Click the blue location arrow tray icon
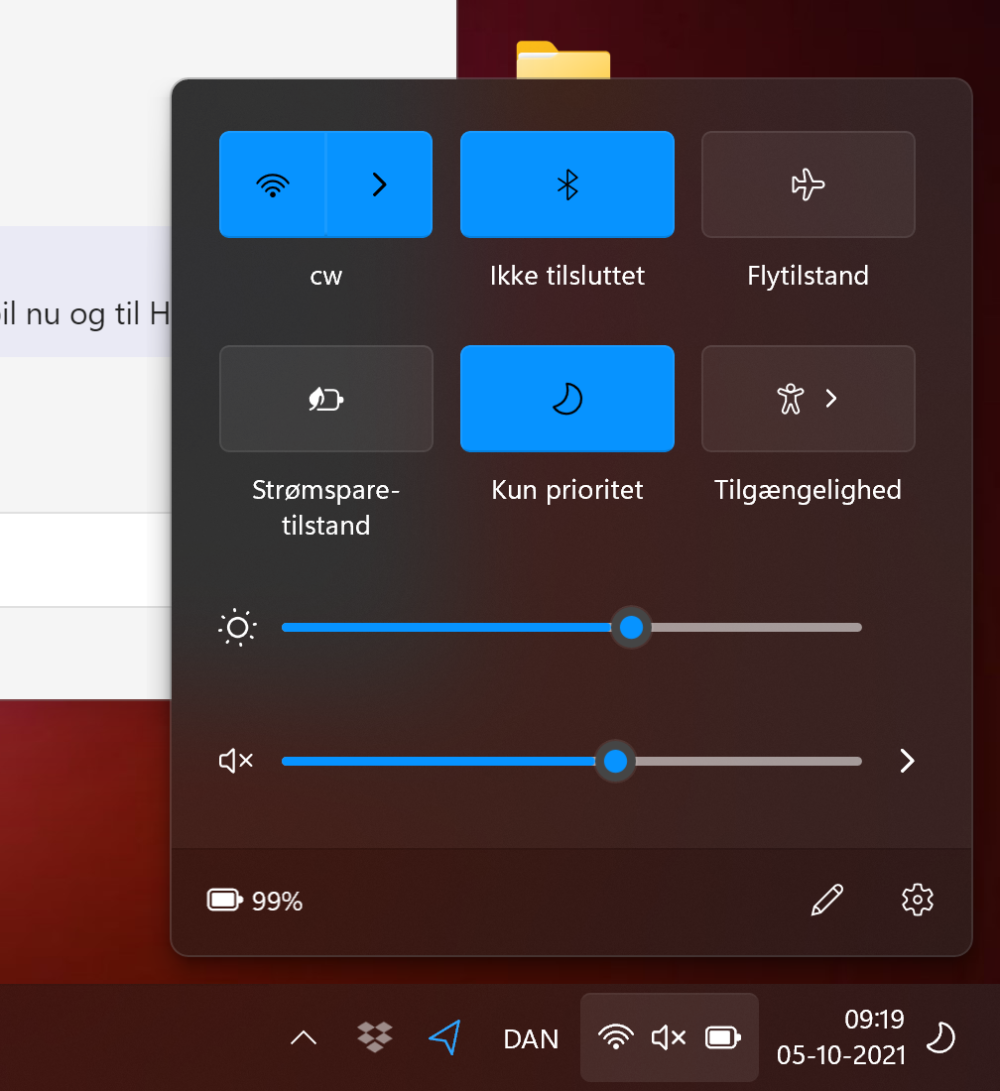The image size is (1000, 1091). [x=445, y=1037]
